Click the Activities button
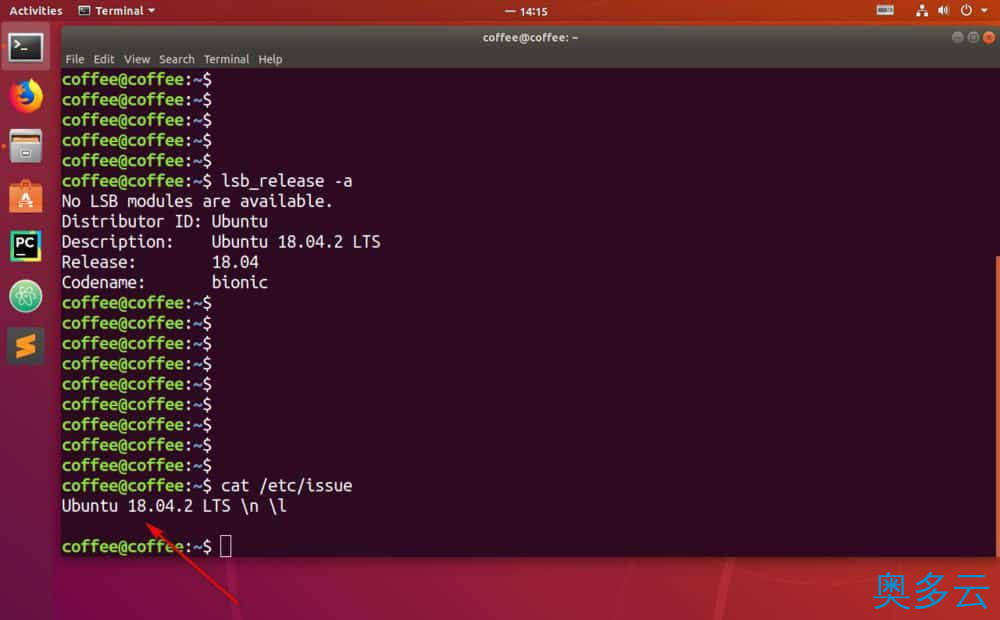The image size is (1000, 620). 34,10
